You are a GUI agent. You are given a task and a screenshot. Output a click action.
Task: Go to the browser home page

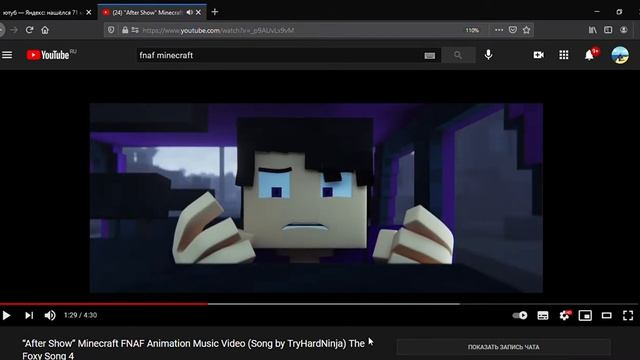[x=45, y=30]
